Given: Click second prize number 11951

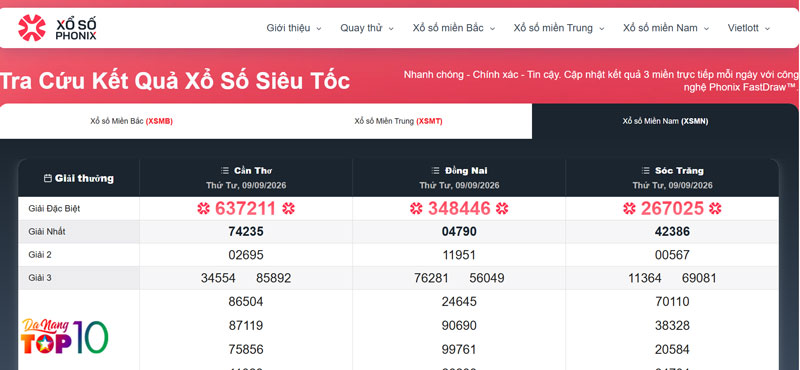Looking at the screenshot, I should [459, 255].
